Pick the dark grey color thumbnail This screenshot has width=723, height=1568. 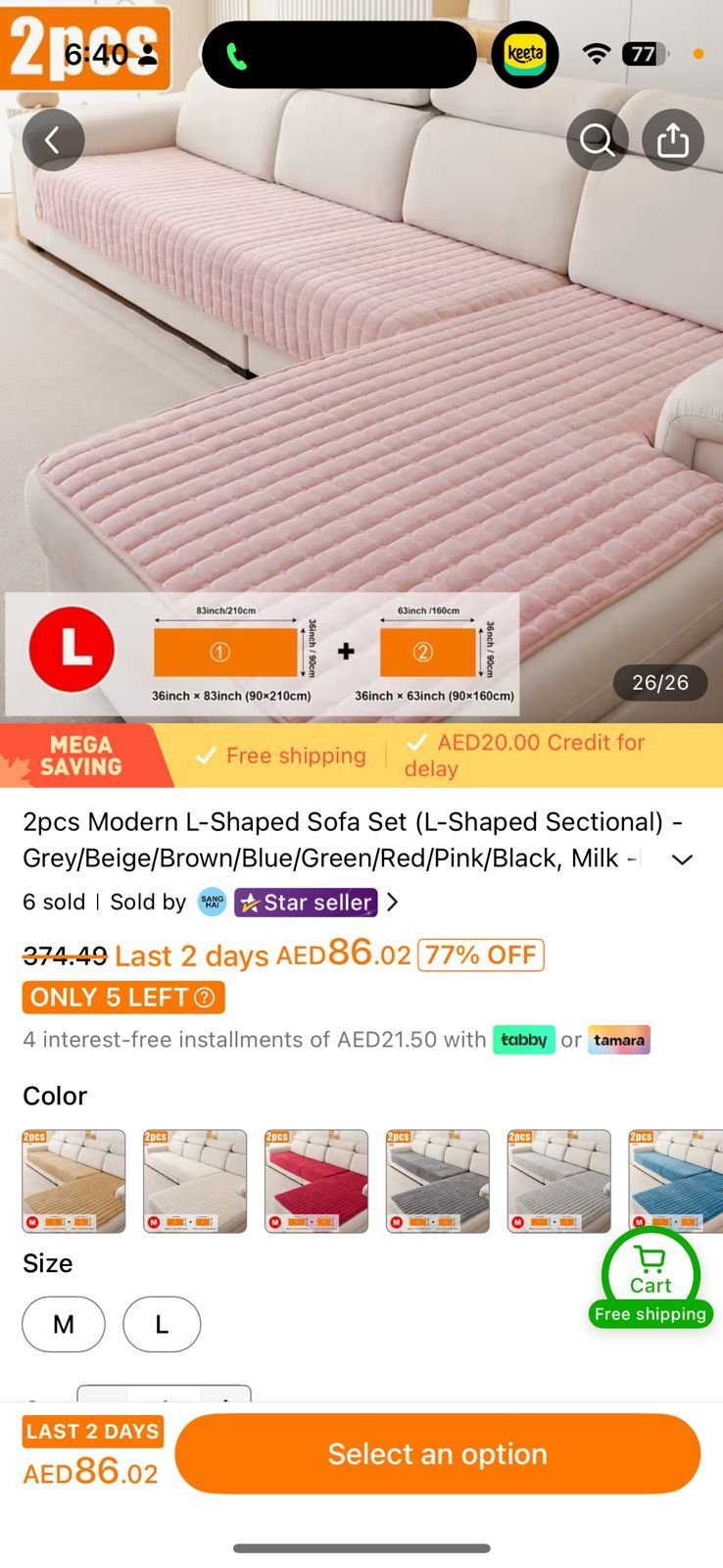[x=438, y=1181]
